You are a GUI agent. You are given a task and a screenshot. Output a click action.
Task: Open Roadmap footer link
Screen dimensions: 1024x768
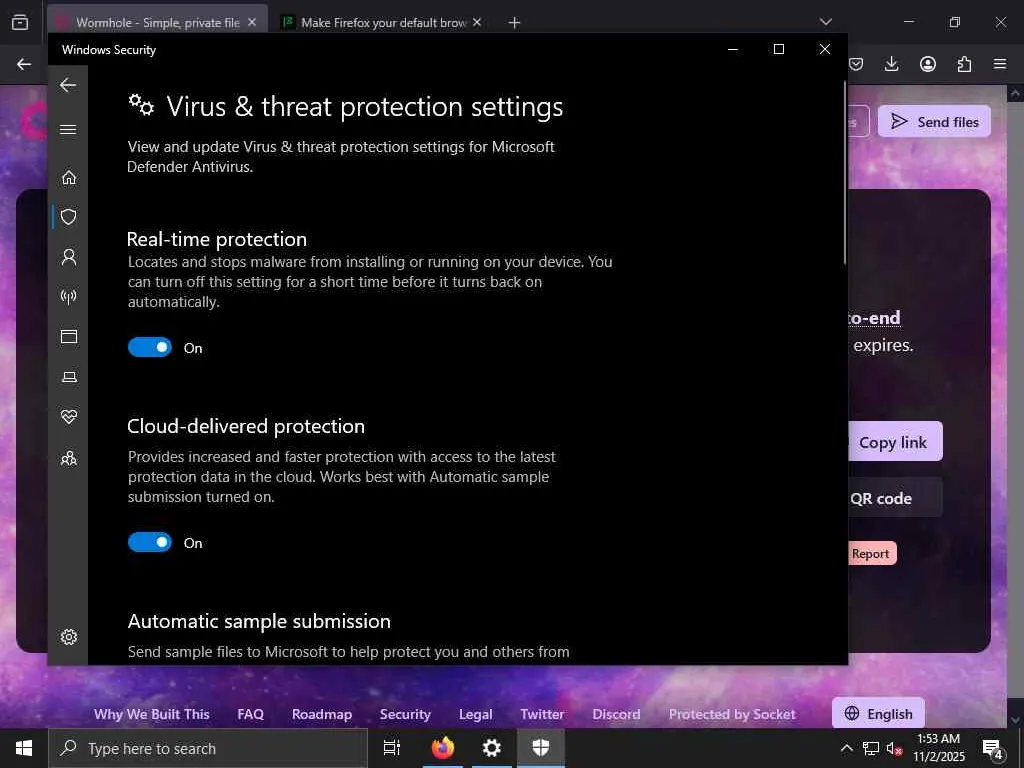tap(322, 714)
